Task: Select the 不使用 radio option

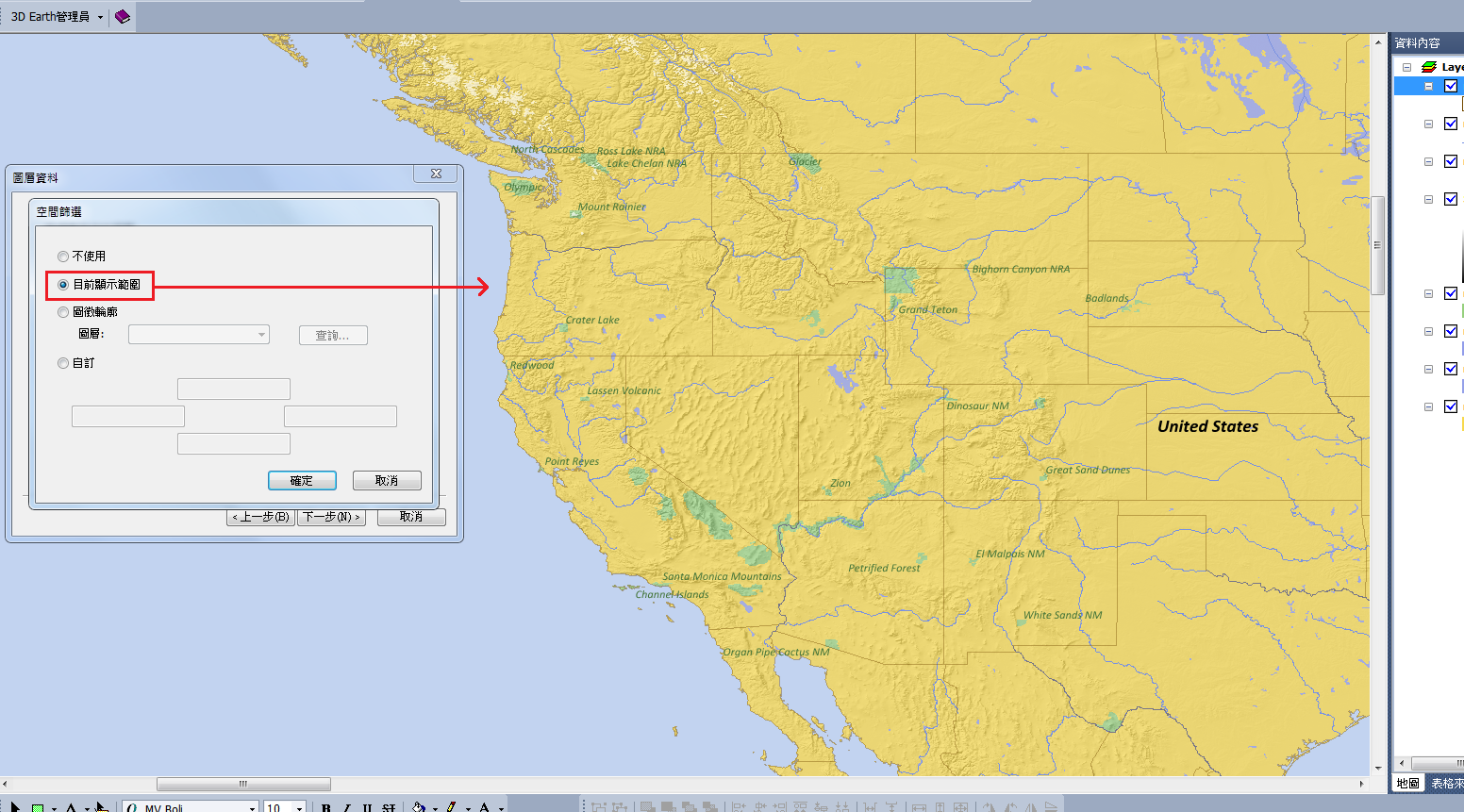Action: coord(63,257)
